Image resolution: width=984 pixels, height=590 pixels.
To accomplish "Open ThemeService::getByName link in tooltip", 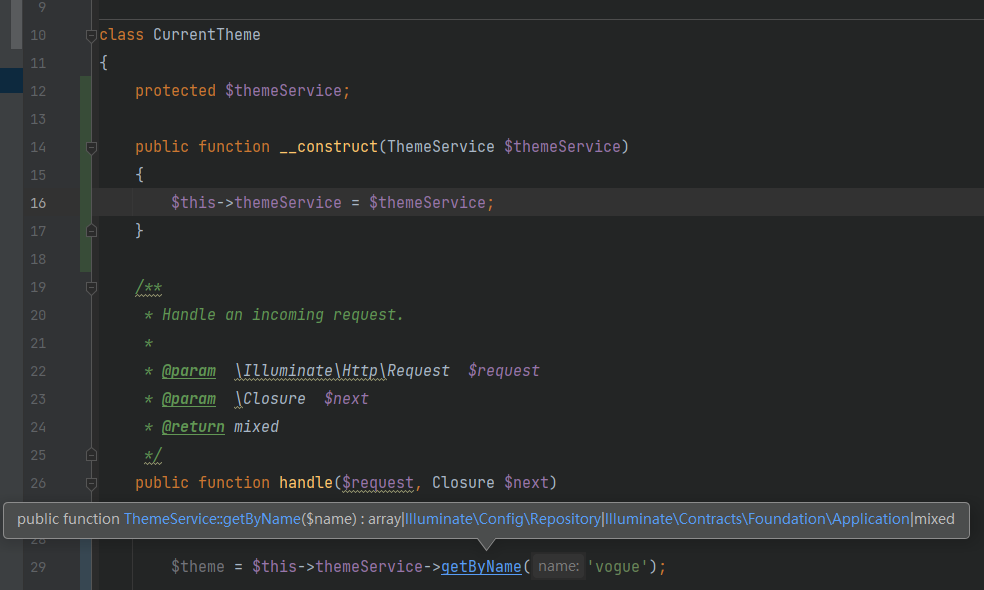I will coord(212,519).
